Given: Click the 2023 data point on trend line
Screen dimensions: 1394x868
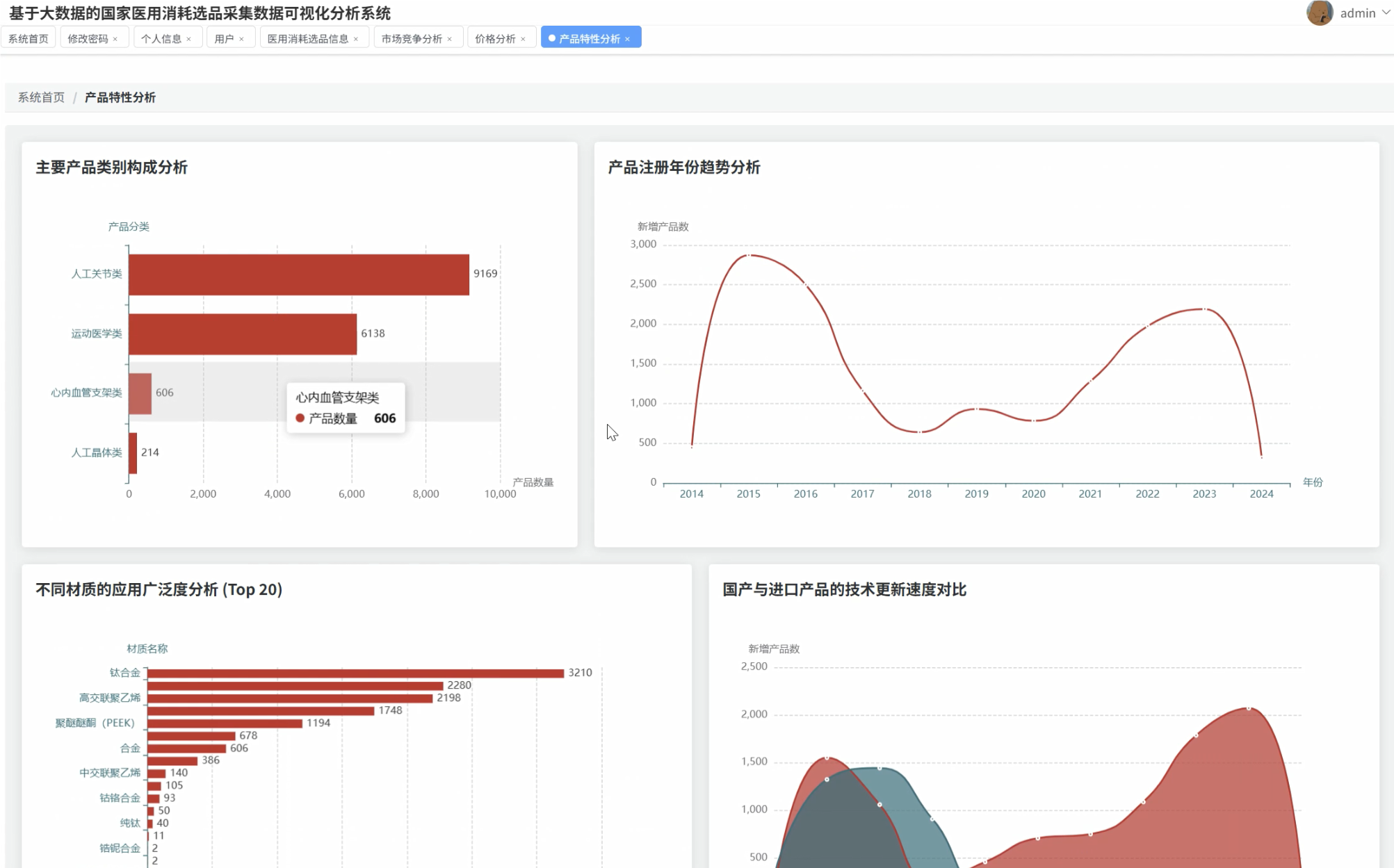Looking at the screenshot, I should 1204,309.
